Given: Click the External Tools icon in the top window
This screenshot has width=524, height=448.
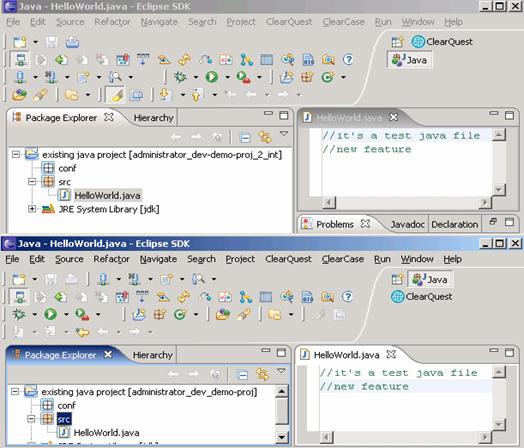Looking at the screenshot, I should 243,77.
